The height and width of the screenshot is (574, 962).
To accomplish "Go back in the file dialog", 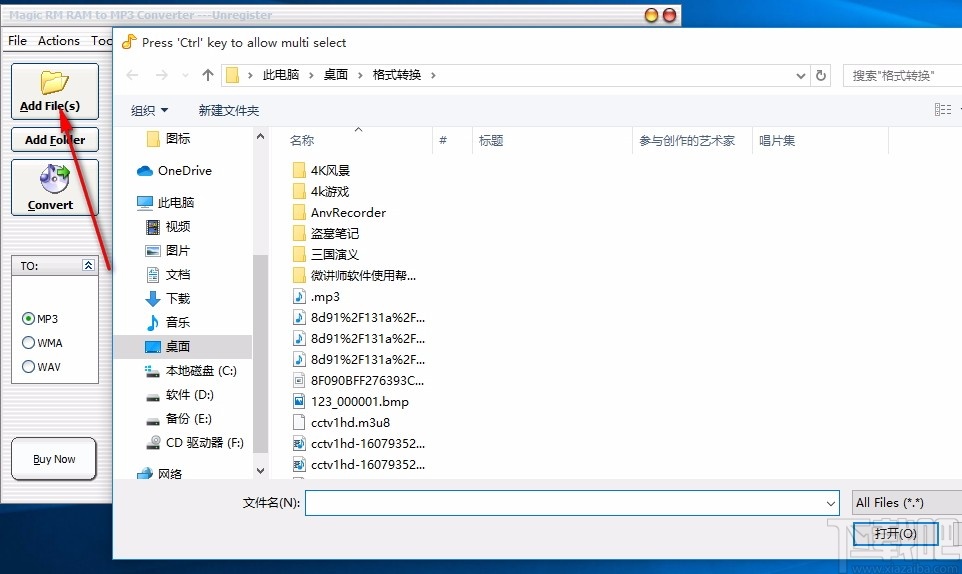I will 132,75.
